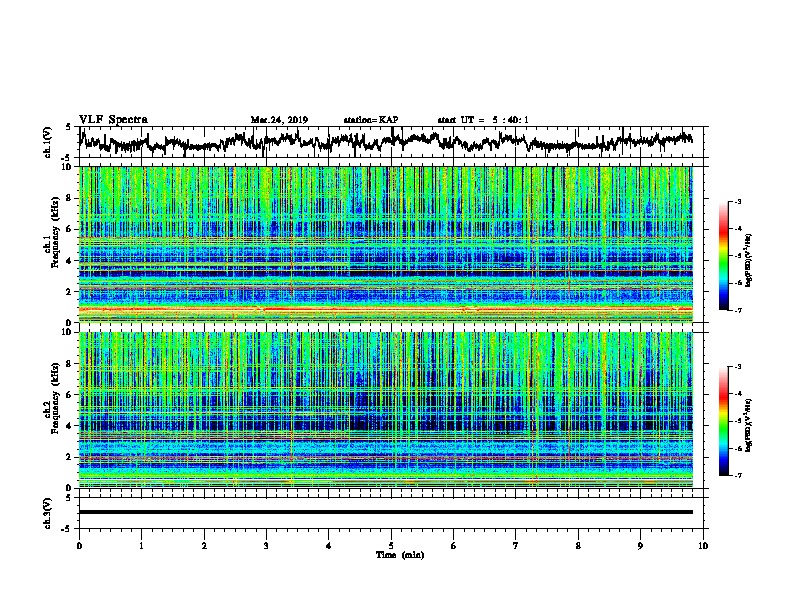Click the ch.2 "Frequency (kHz)" axis label

click(x=55, y=397)
